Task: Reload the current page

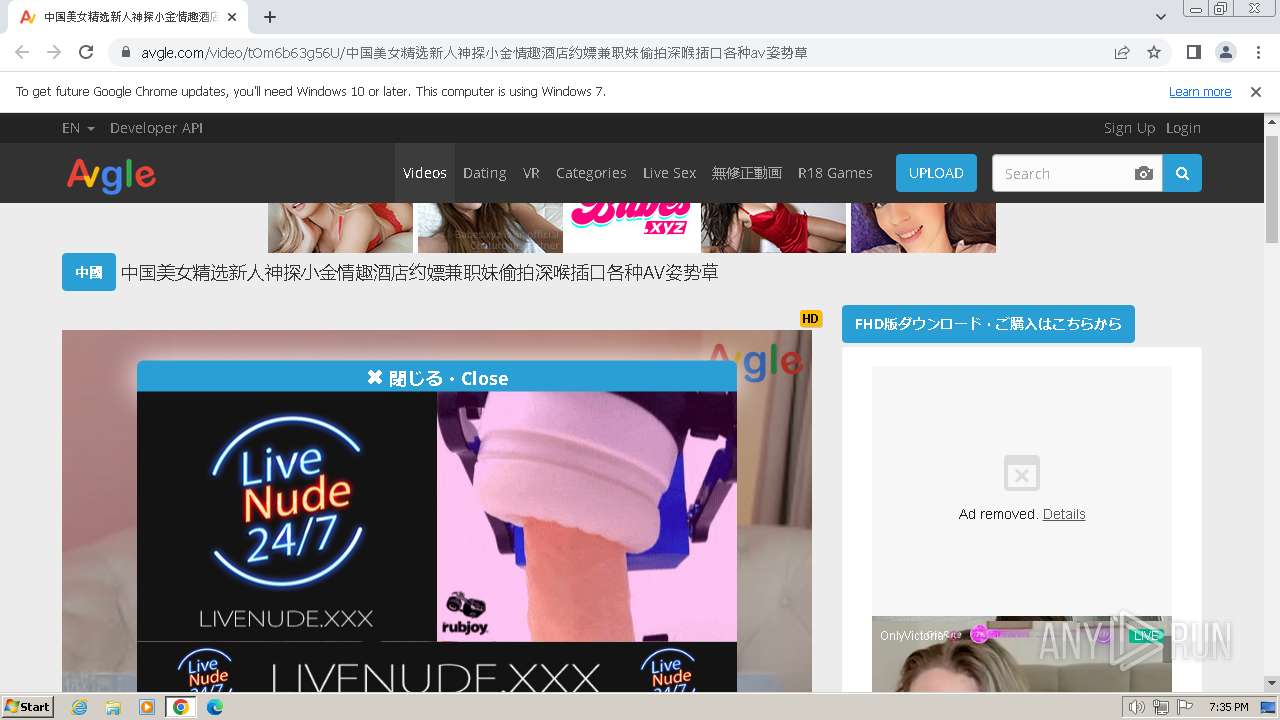Action: tap(86, 52)
